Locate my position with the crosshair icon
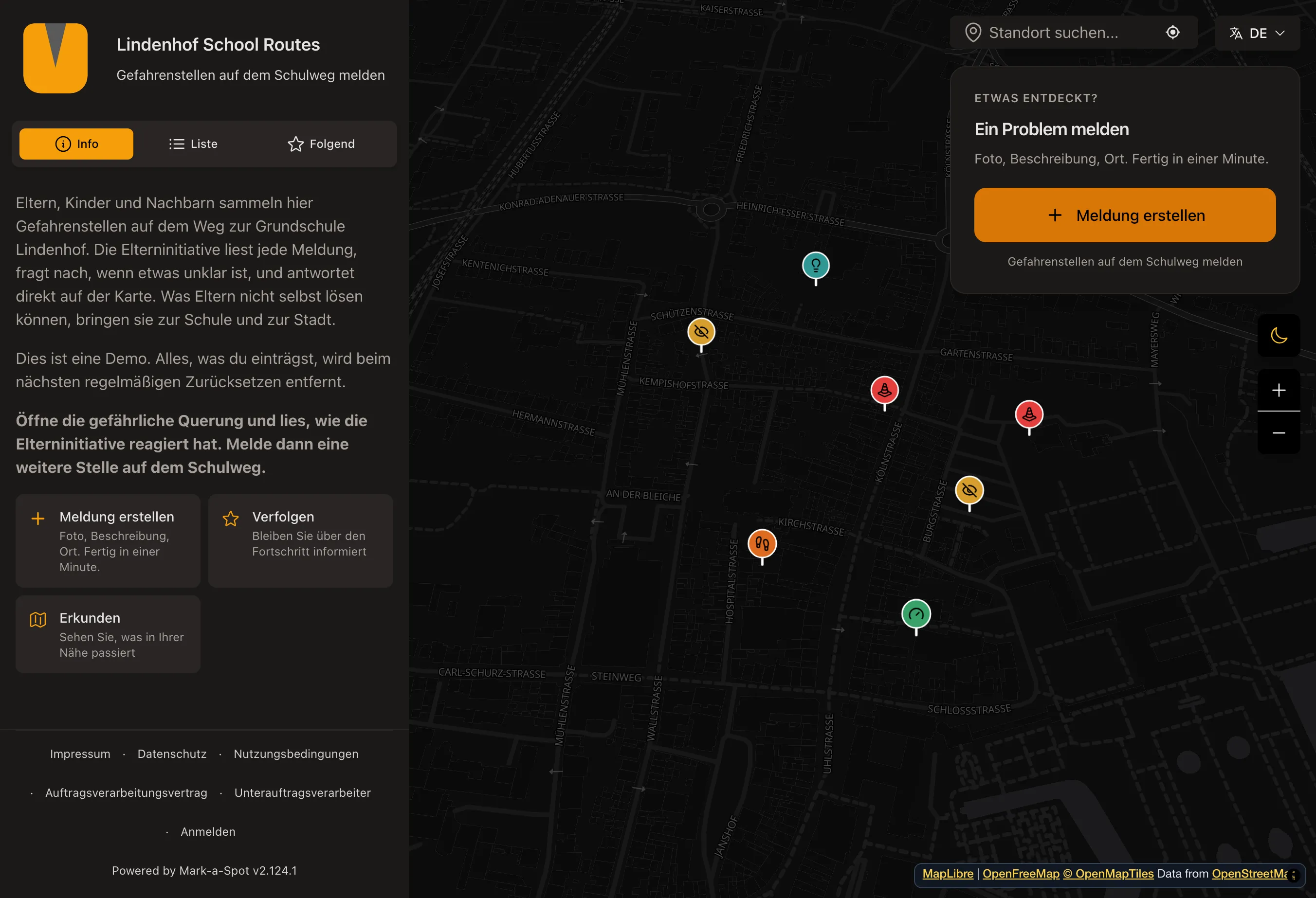Viewport: 1316px width, 898px height. coord(1173,32)
